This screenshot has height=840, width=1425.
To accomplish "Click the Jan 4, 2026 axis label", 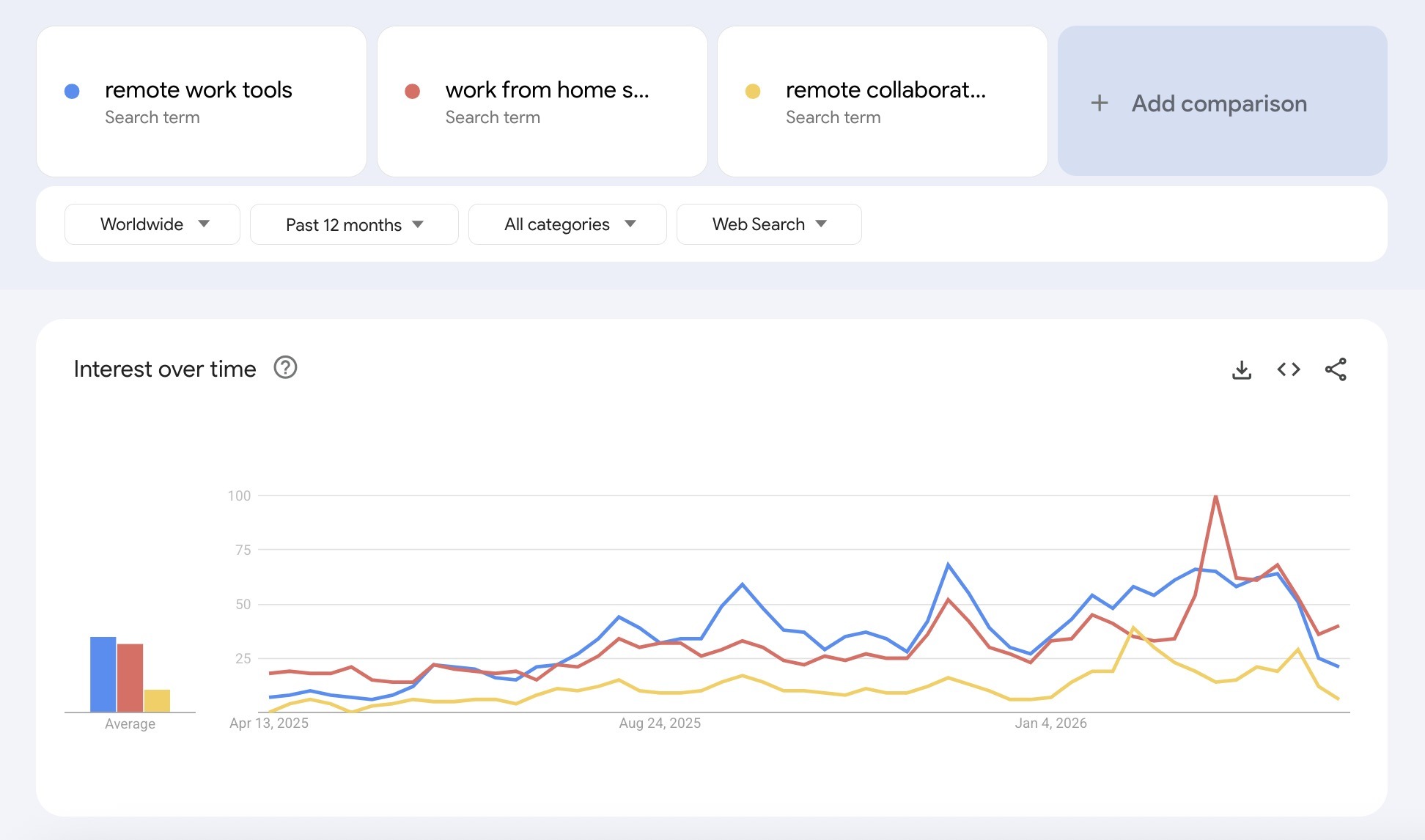I will [1052, 723].
